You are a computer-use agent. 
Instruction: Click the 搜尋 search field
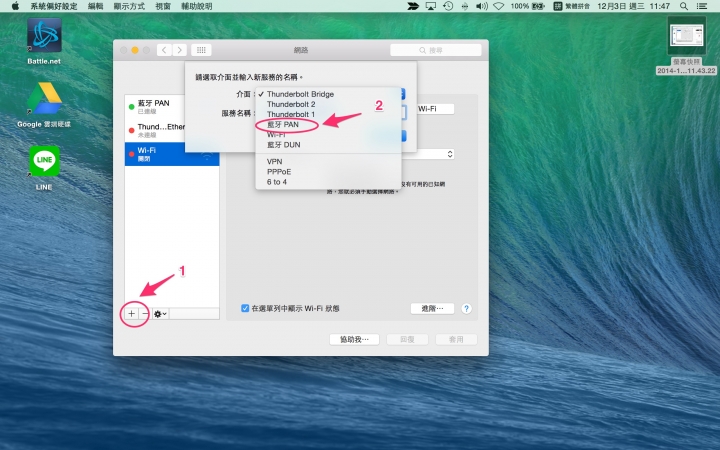tap(436, 50)
